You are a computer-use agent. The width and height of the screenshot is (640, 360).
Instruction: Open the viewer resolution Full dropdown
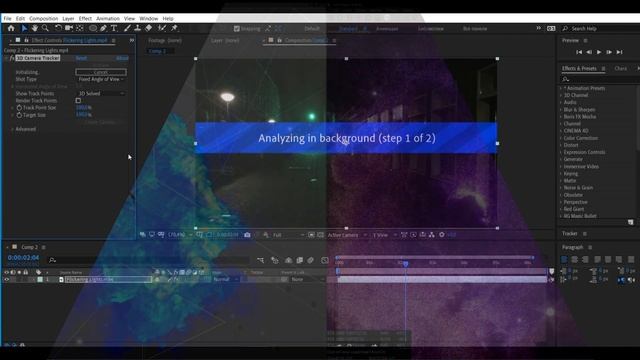click(288, 235)
